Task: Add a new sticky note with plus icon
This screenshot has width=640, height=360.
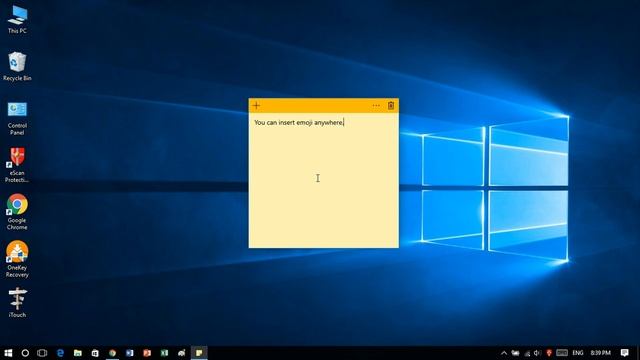Action: tap(256, 106)
